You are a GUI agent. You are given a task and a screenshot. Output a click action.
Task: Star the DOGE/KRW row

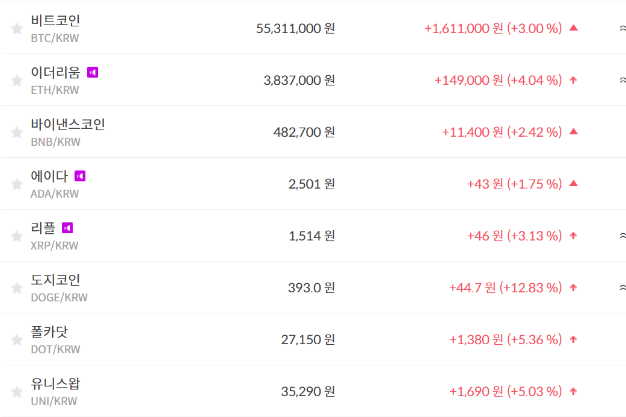pyautogui.click(x=16, y=288)
